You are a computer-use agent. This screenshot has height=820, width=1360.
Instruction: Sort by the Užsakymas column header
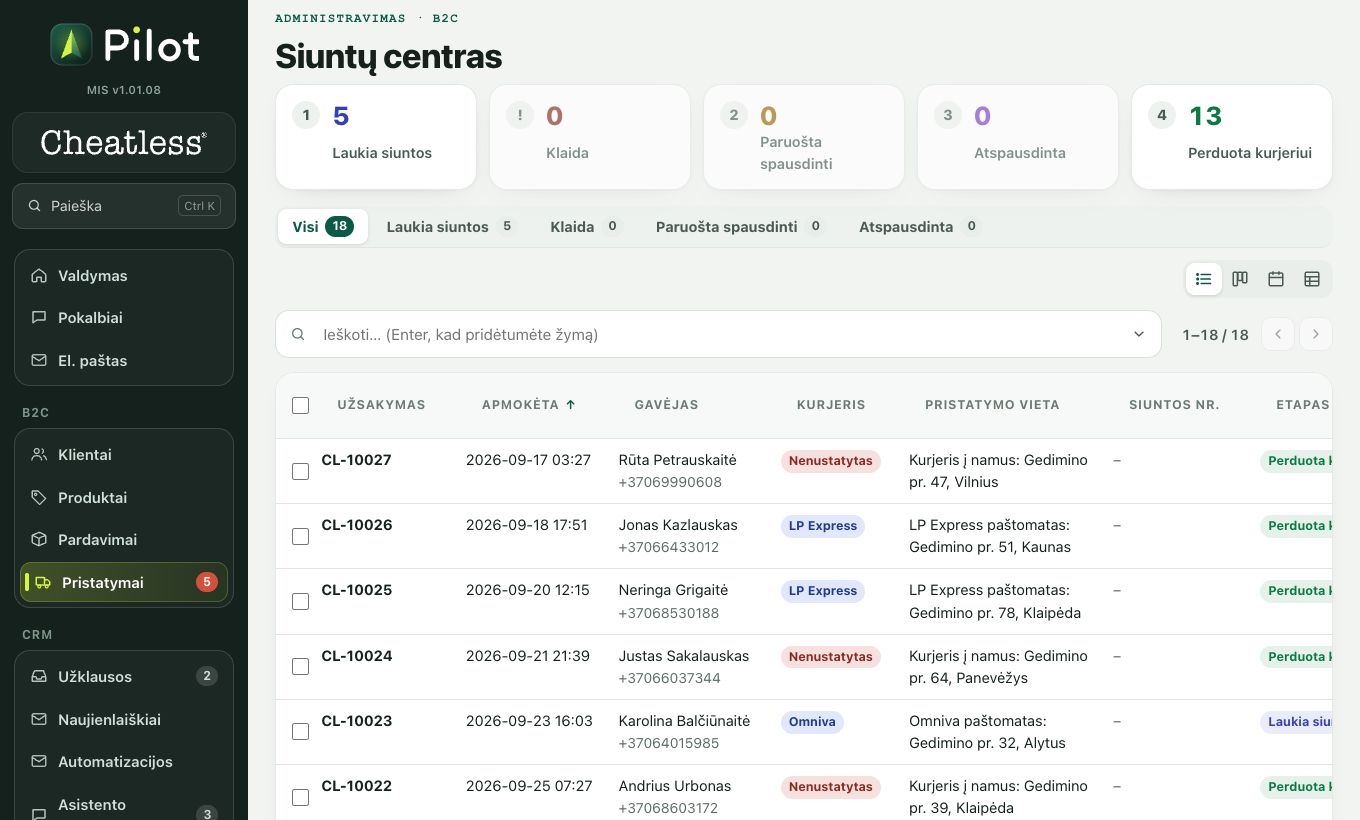381,405
